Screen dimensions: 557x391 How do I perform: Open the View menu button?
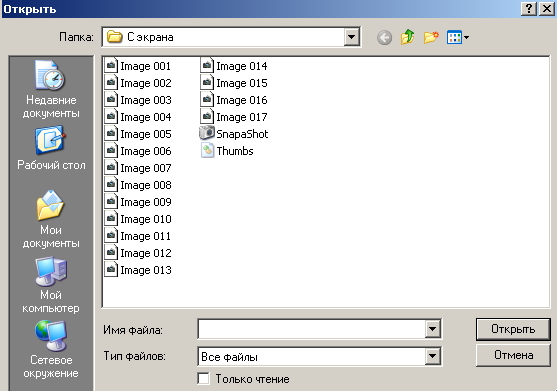(458, 37)
